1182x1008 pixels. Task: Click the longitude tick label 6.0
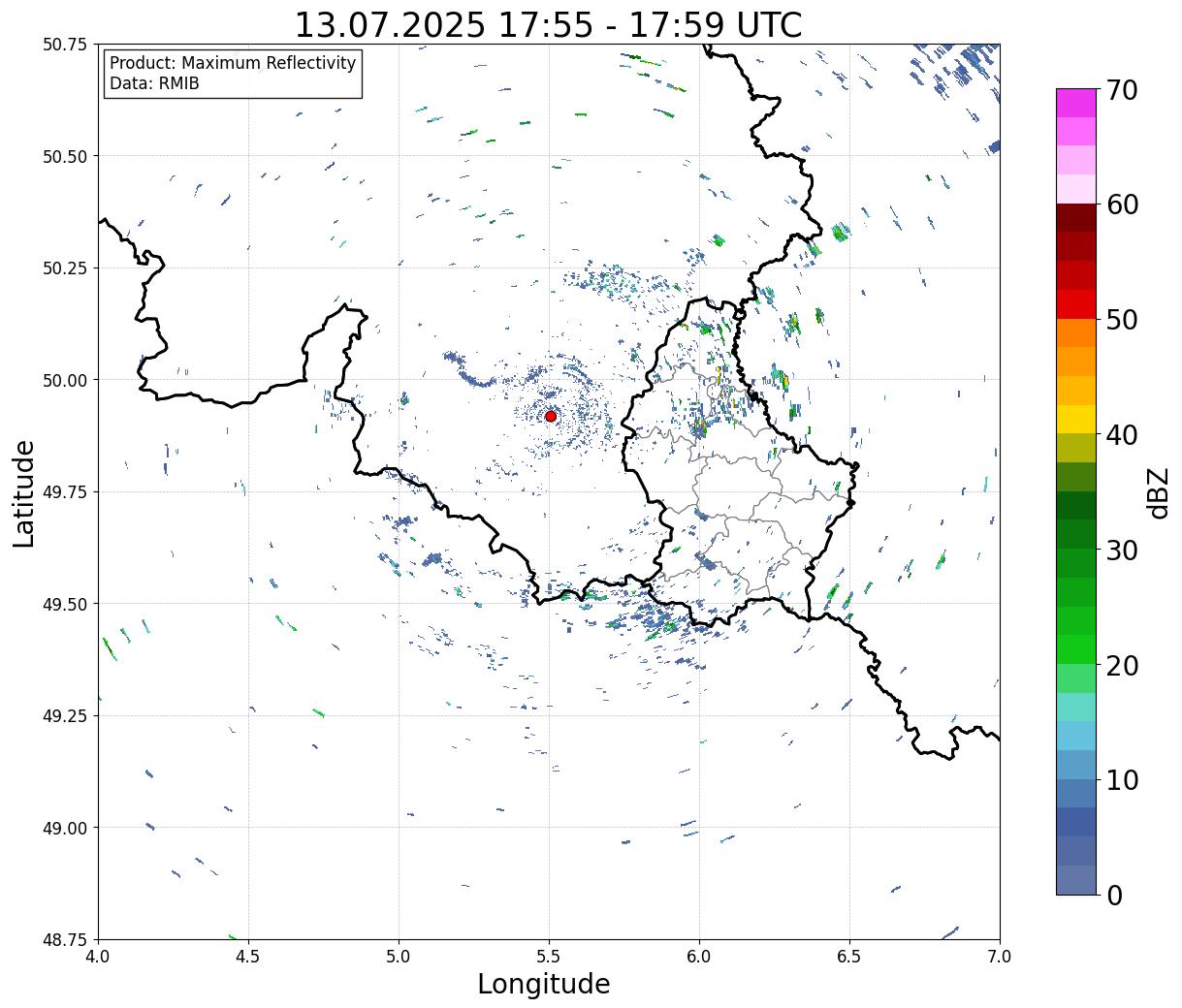pyautogui.click(x=699, y=957)
